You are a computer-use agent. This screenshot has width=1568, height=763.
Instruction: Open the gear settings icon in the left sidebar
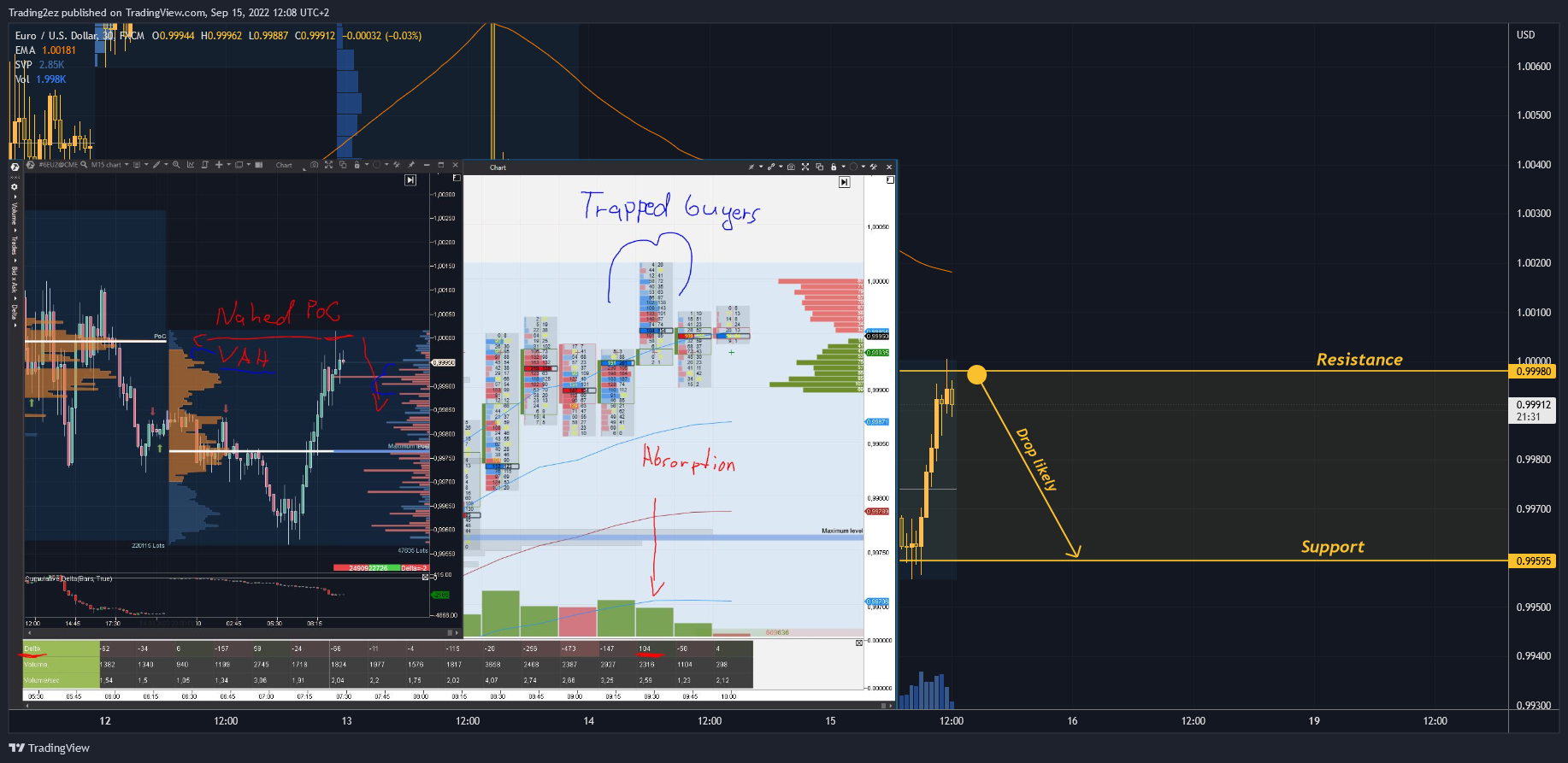coord(15,187)
